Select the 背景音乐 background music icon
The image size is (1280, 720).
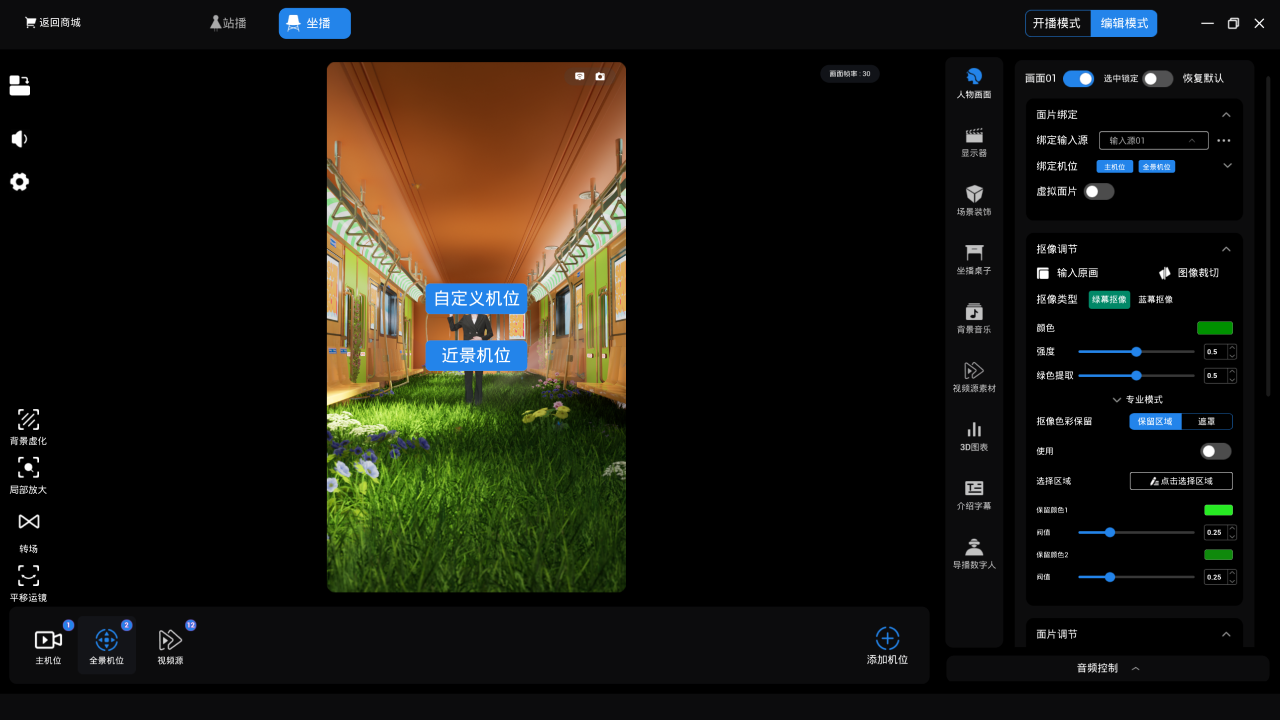[974, 312]
